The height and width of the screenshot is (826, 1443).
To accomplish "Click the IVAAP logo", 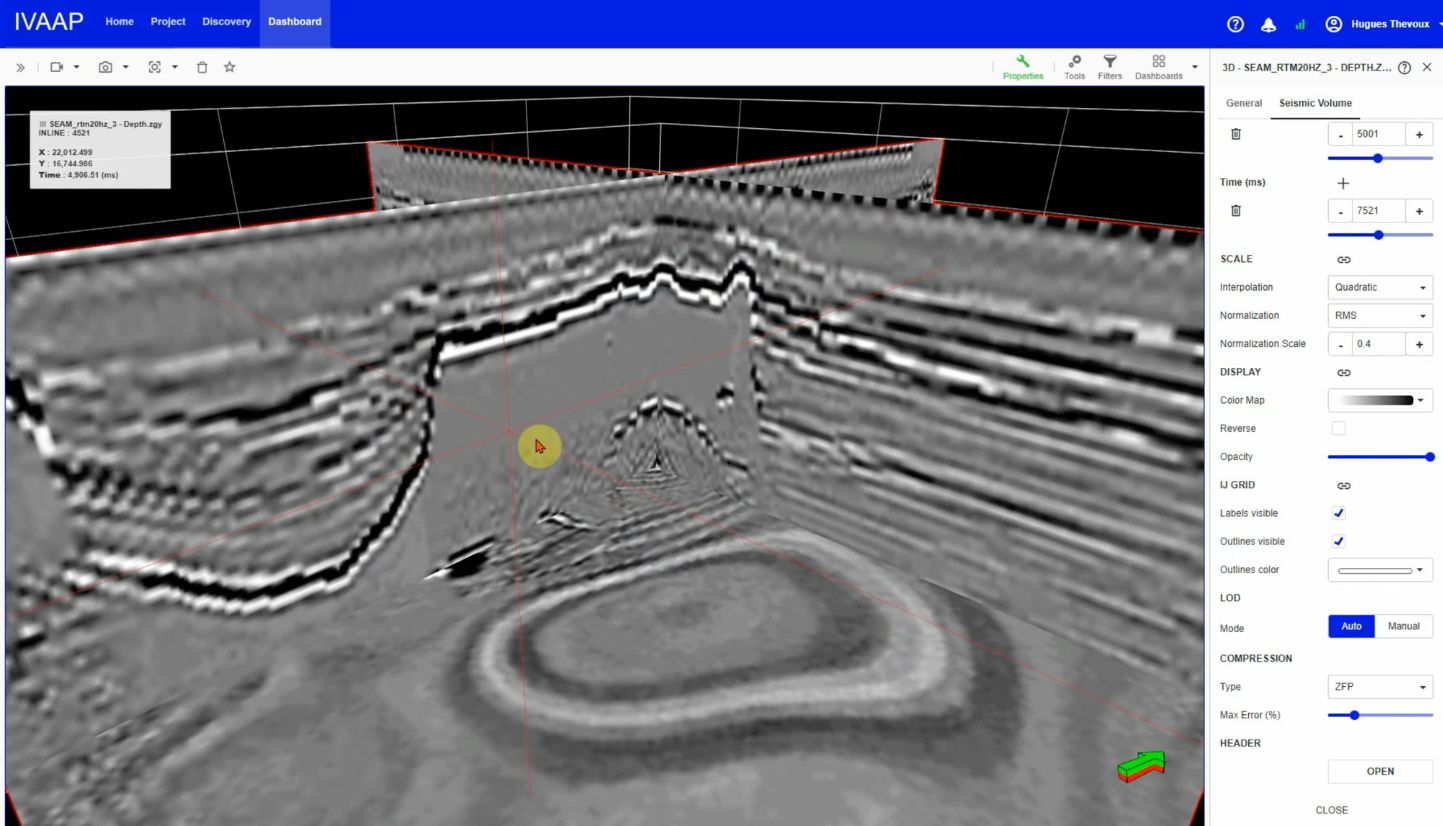I will [x=49, y=22].
